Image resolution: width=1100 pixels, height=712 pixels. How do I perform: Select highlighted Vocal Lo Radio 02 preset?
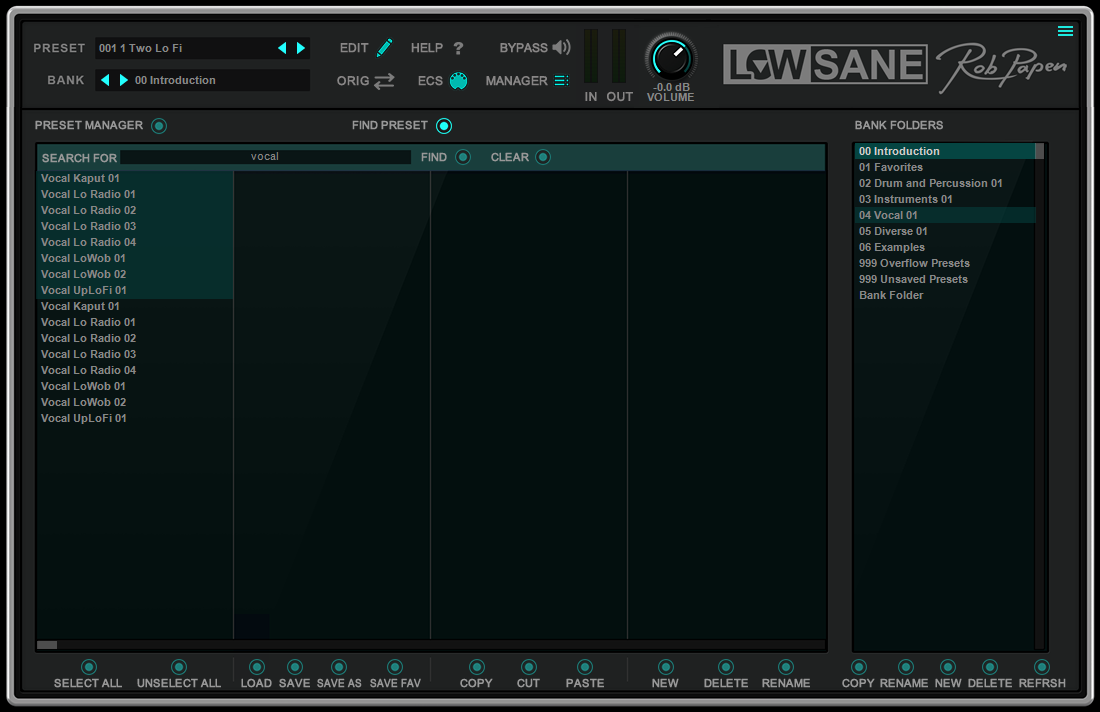coord(135,210)
